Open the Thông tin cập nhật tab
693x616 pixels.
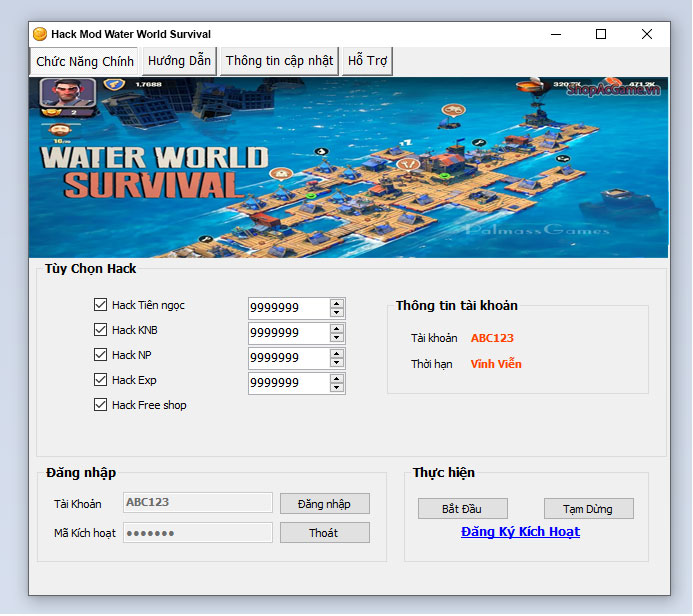(x=279, y=61)
